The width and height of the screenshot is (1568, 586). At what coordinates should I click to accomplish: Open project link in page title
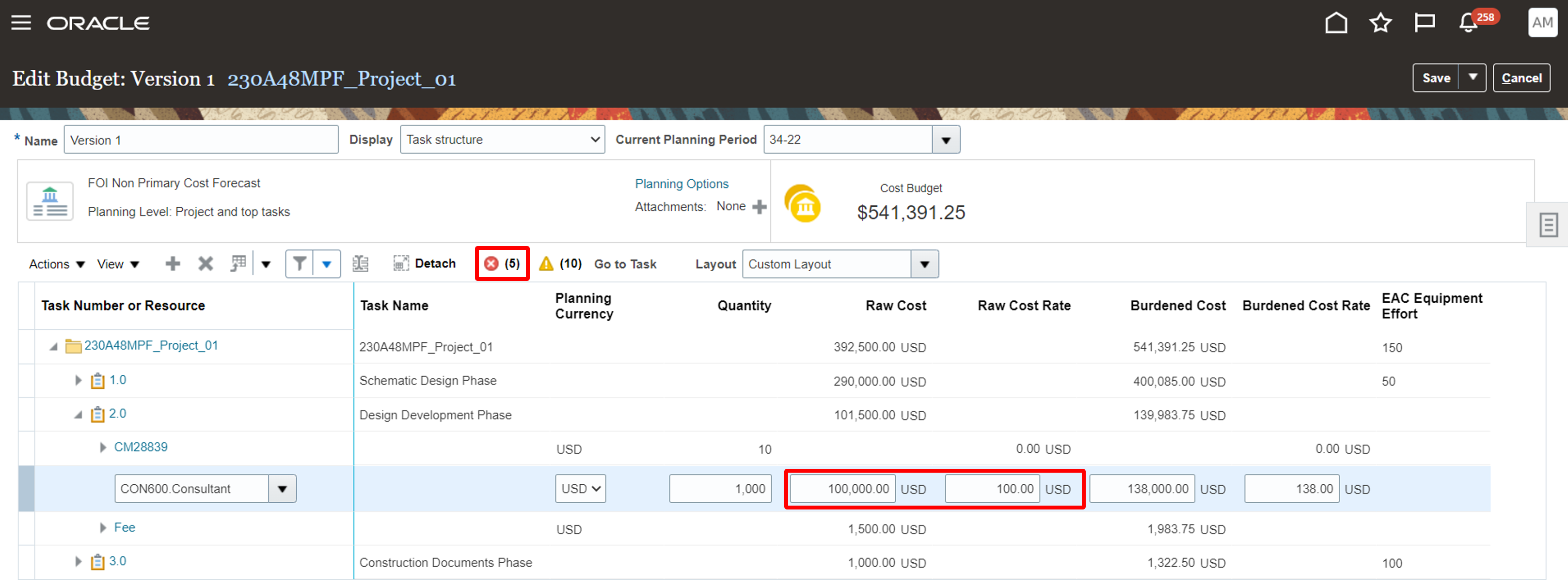[342, 79]
